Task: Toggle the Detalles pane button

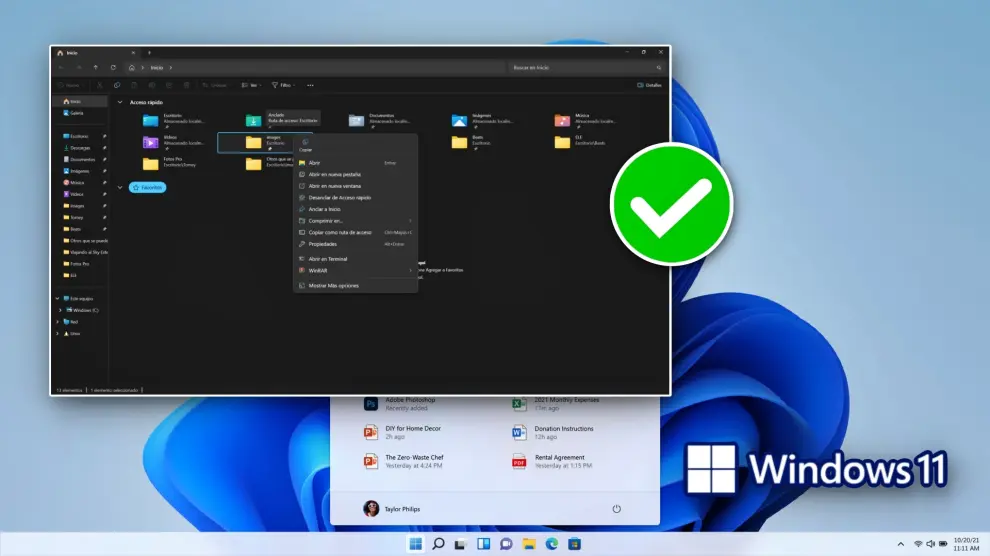Action: click(649, 85)
